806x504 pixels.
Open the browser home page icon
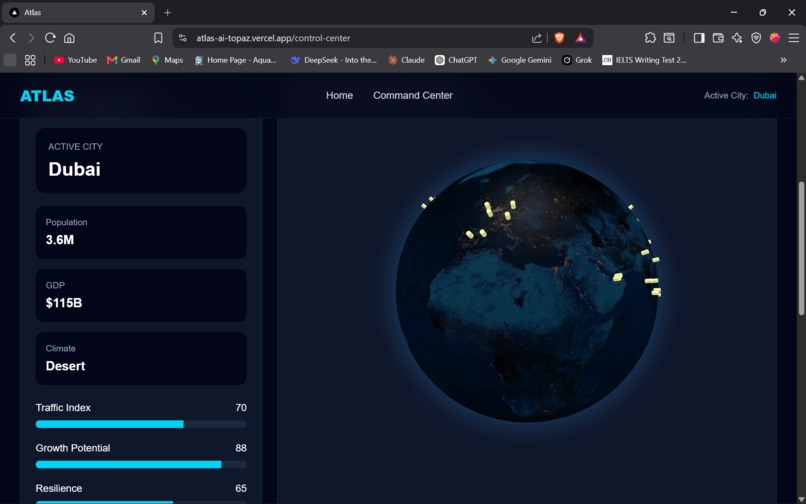pyautogui.click(x=69, y=38)
